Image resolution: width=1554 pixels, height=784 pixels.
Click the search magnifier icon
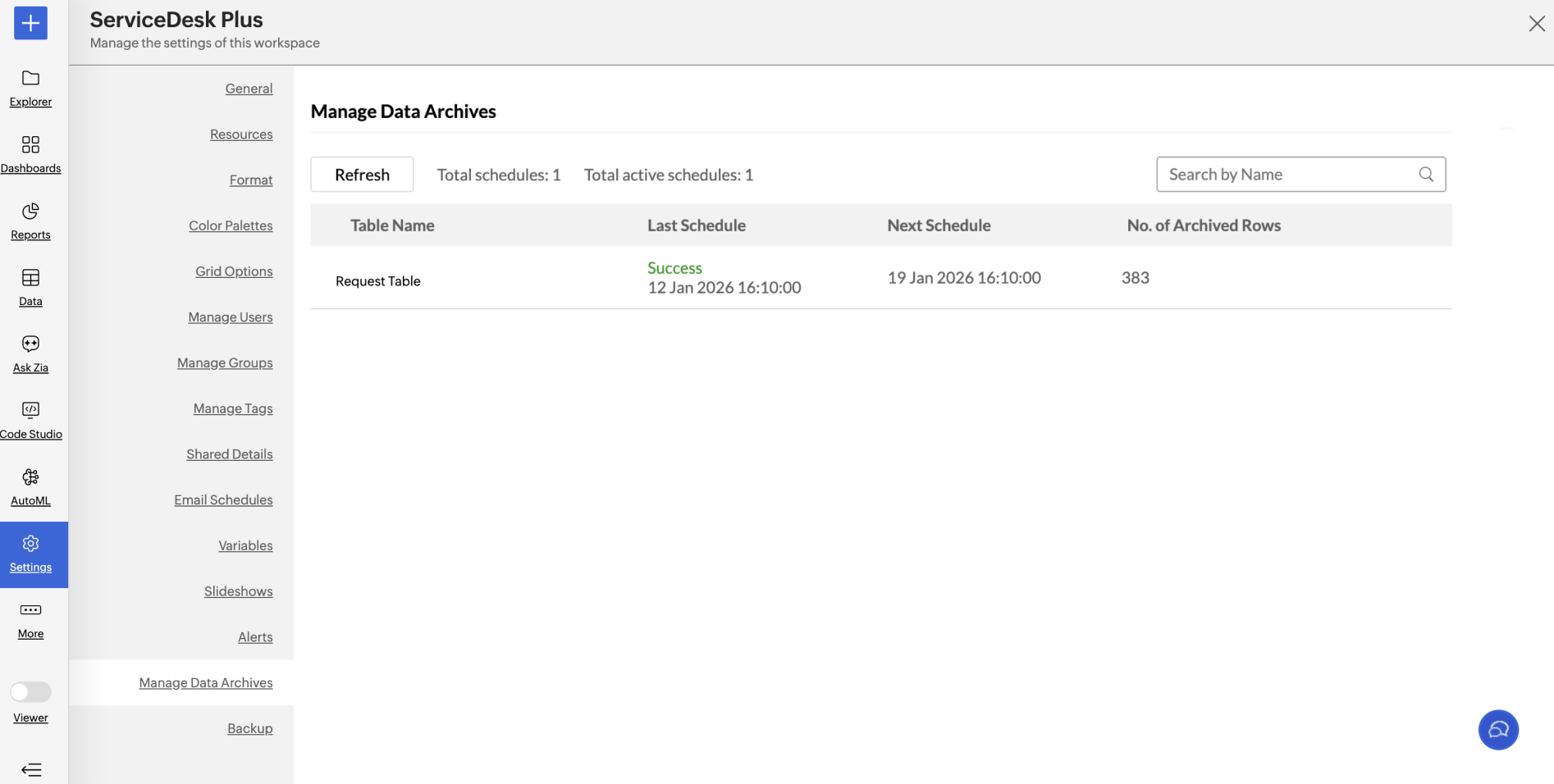coord(1426,175)
